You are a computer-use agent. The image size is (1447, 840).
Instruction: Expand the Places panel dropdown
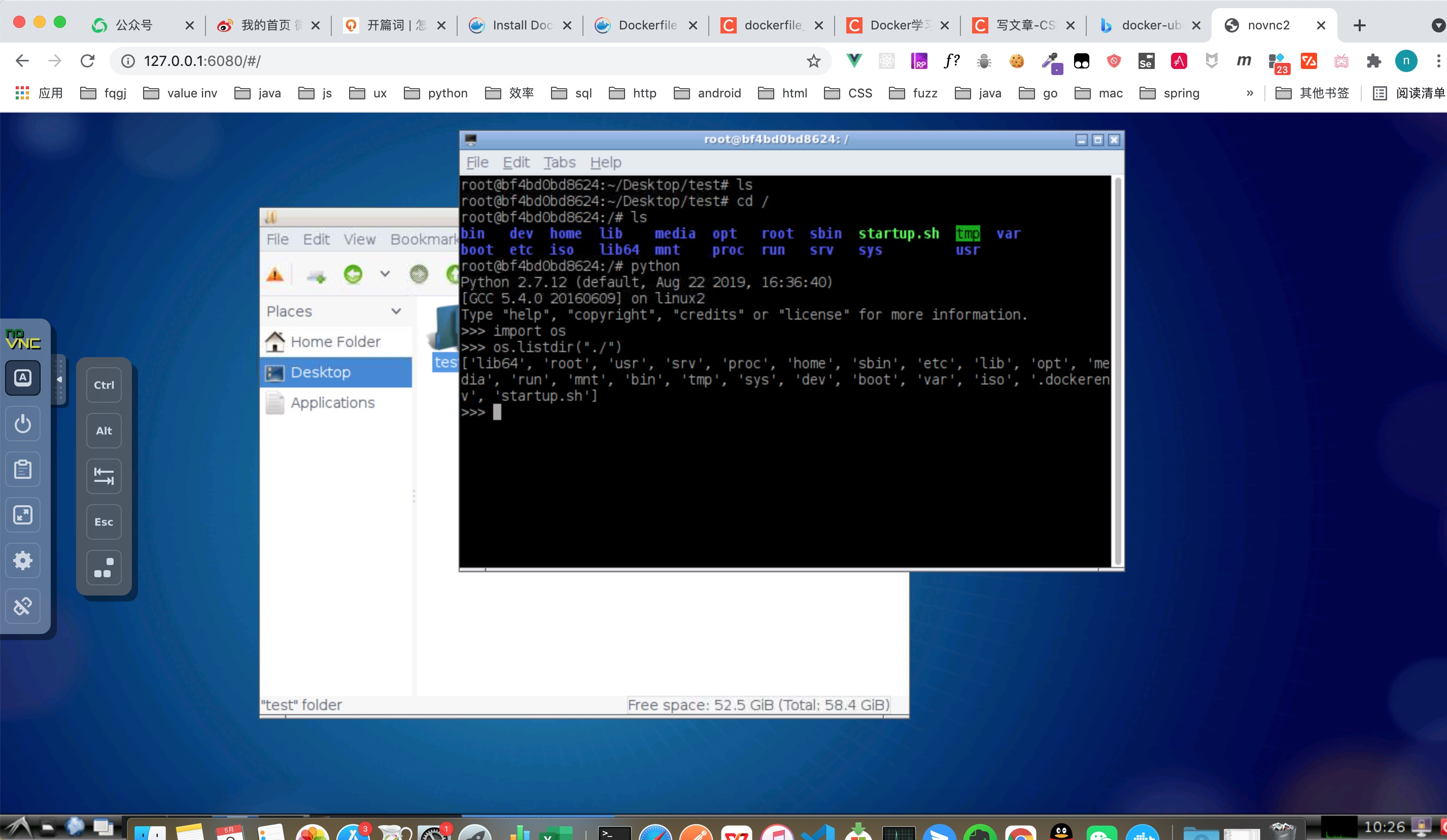tap(396, 311)
